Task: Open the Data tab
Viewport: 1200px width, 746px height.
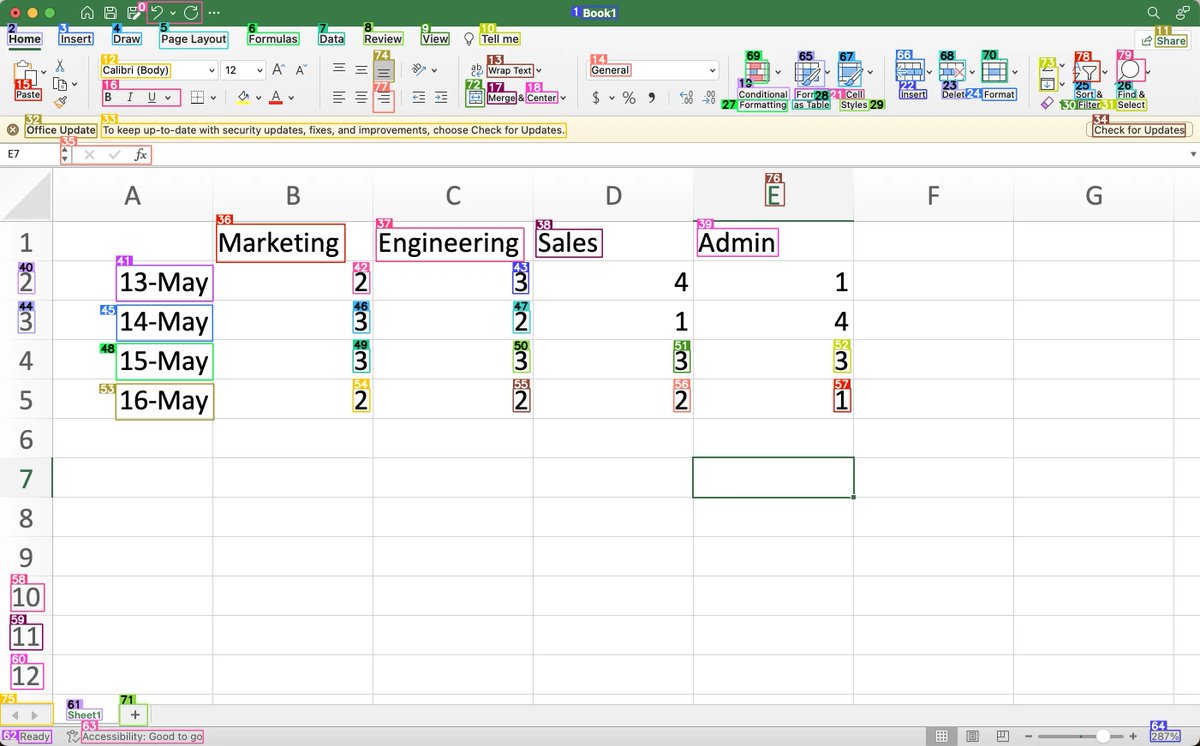Action: point(331,39)
